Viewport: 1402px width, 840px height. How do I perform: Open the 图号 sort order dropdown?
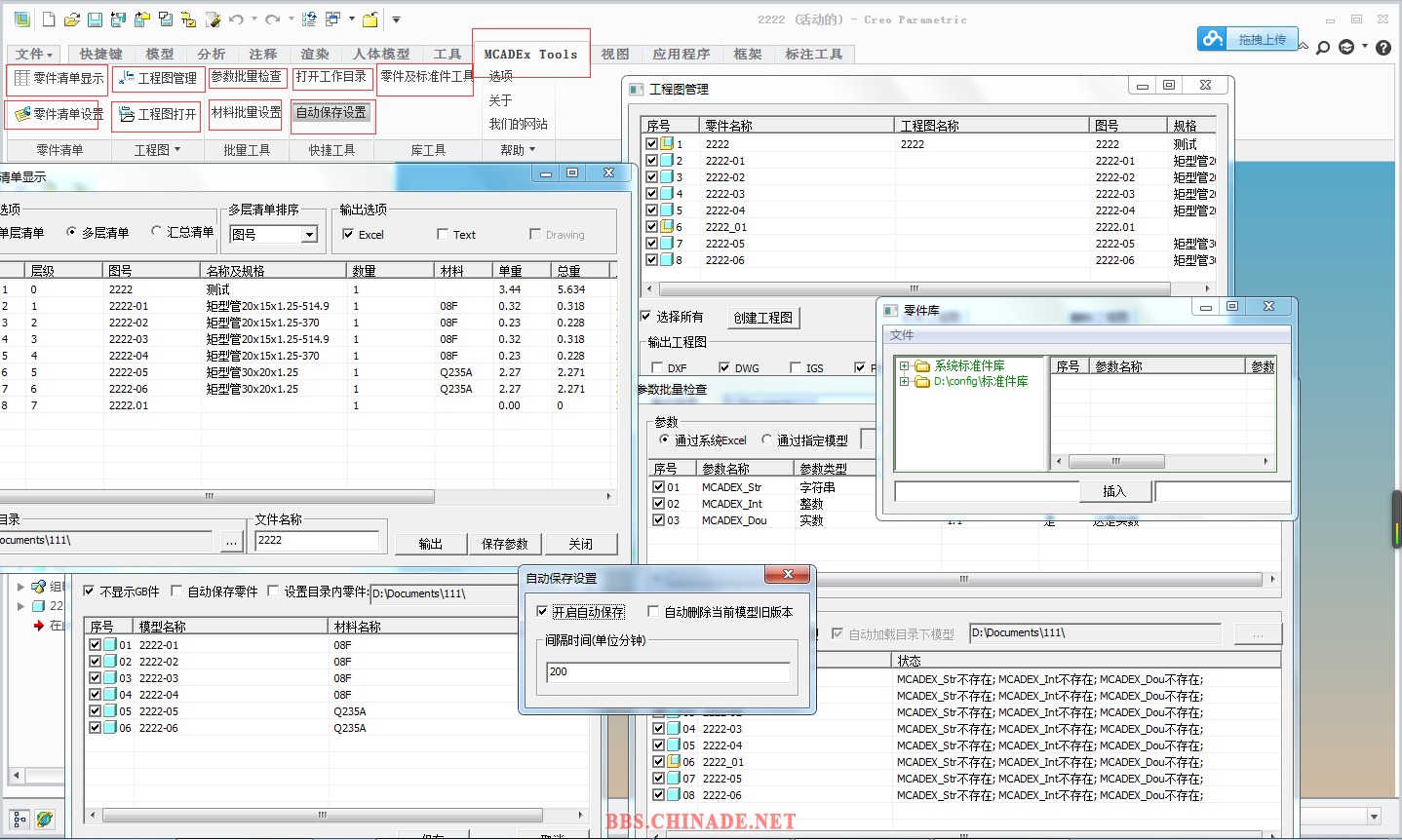click(x=309, y=234)
